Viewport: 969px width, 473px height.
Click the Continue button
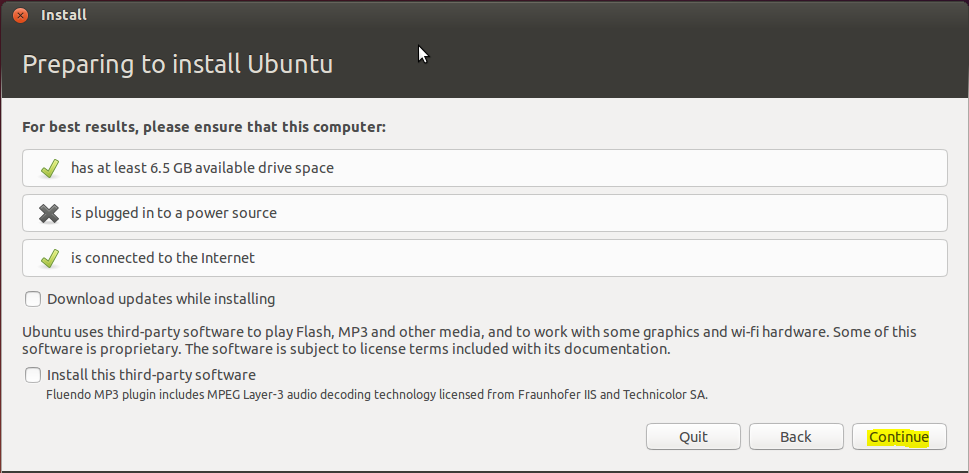899,437
